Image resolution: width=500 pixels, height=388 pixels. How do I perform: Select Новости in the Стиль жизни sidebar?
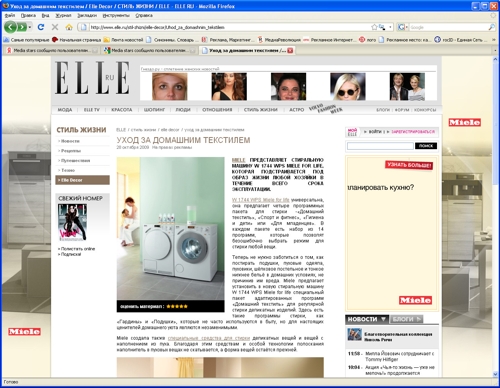[x=70, y=141]
